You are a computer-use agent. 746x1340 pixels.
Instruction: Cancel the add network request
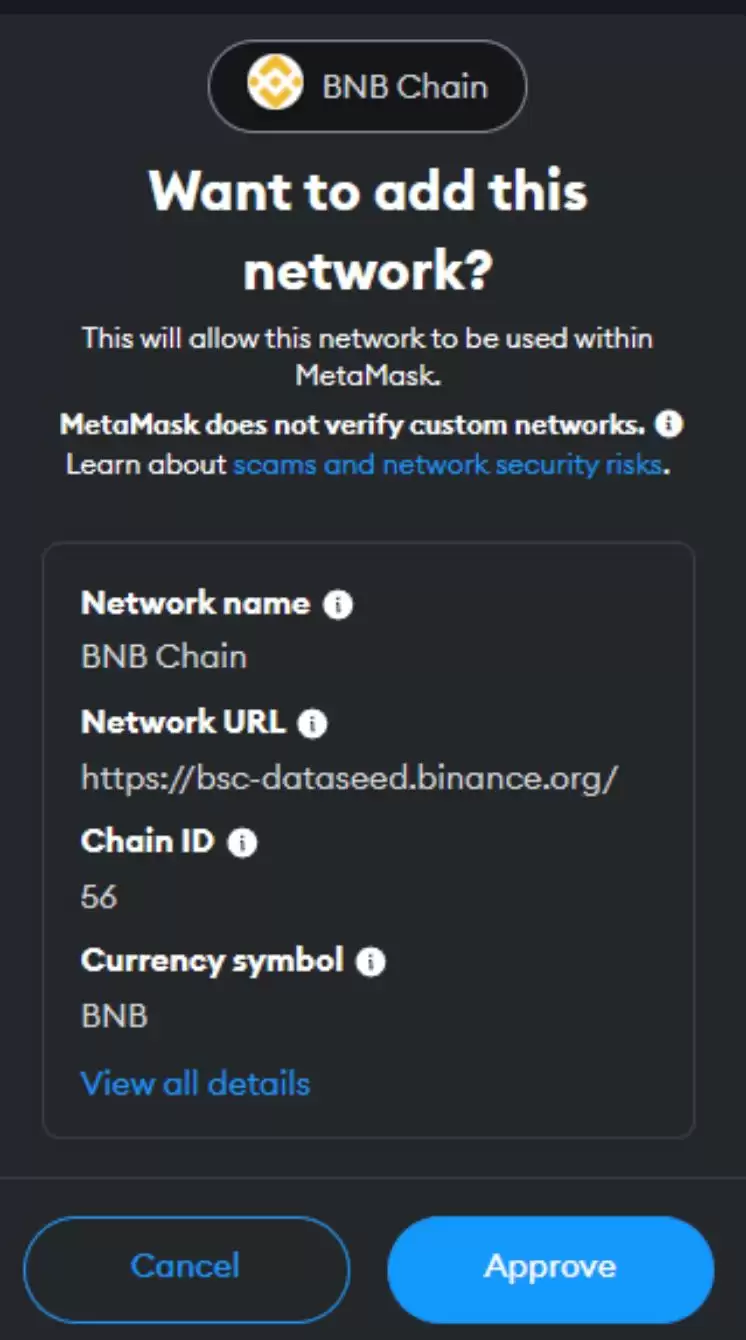(185, 1266)
